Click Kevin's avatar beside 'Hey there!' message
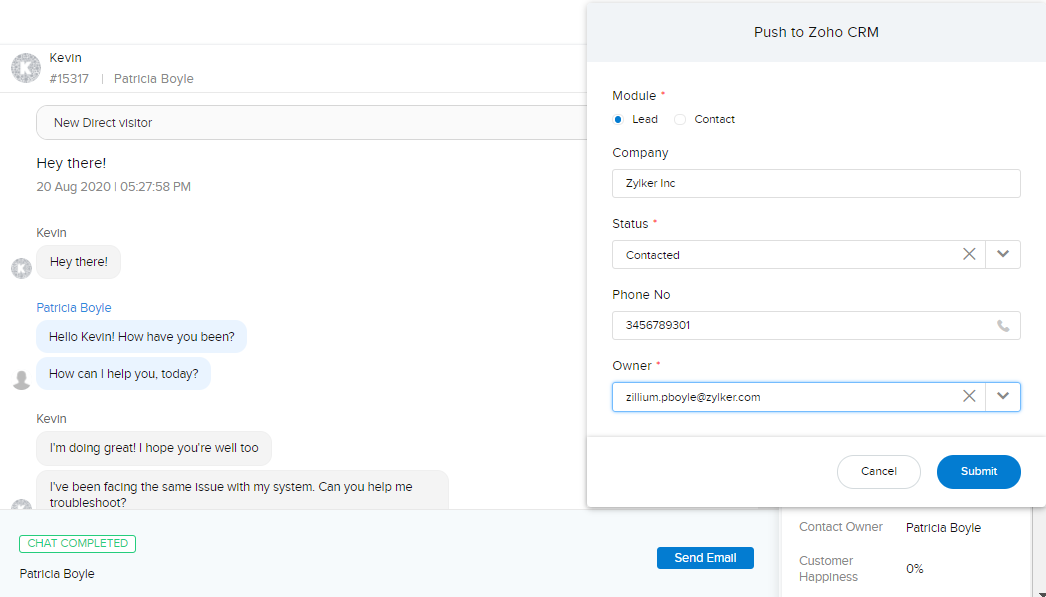1046x597 pixels. [21, 268]
